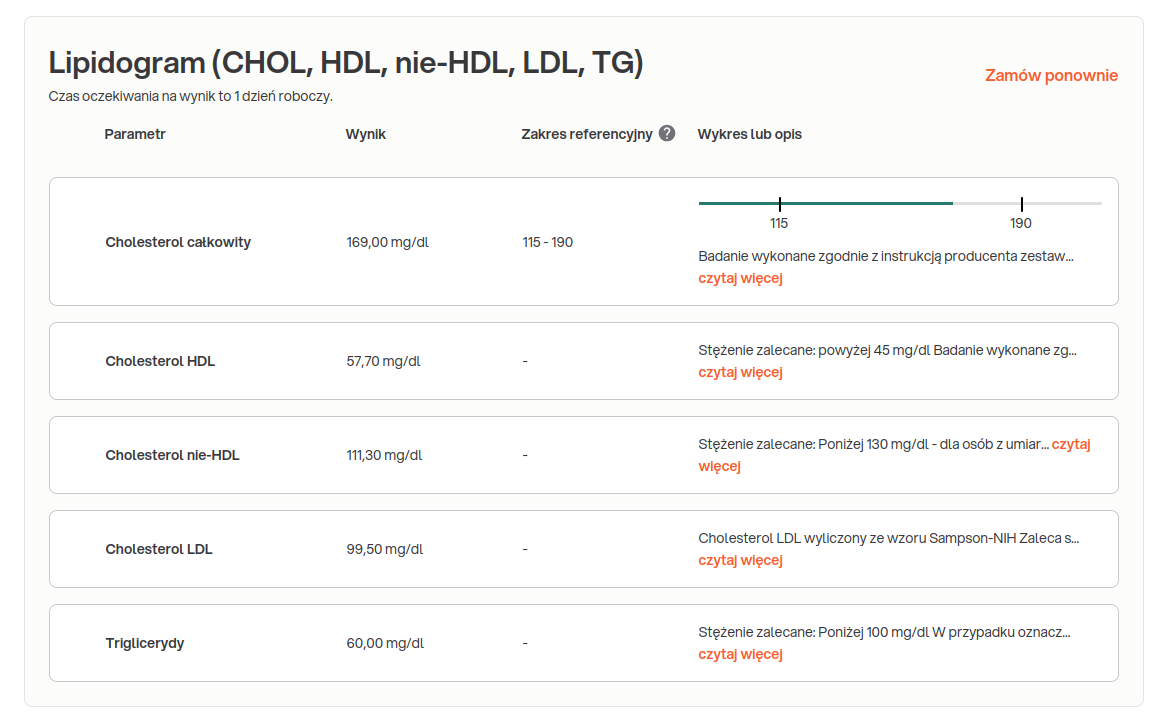Select the Cholesterol HDL parameter name
This screenshot has height=722, width=1165.
[160, 361]
